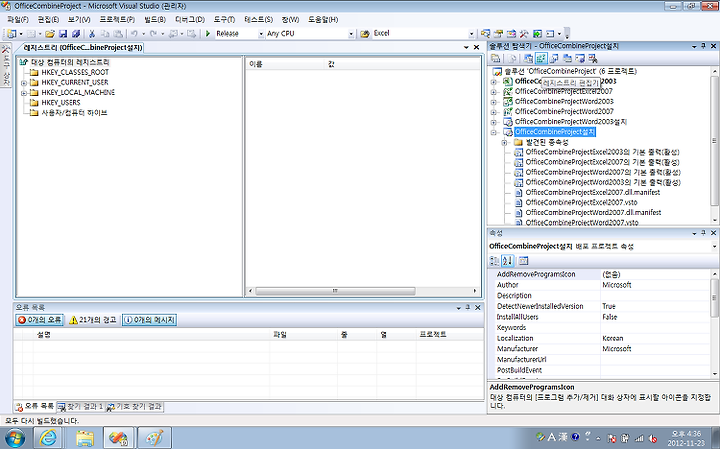This screenshot has width=720, height=449.
Task: Select the OfficeCombineProjectWord2003설치 project
Action: (x=570, y=122)
